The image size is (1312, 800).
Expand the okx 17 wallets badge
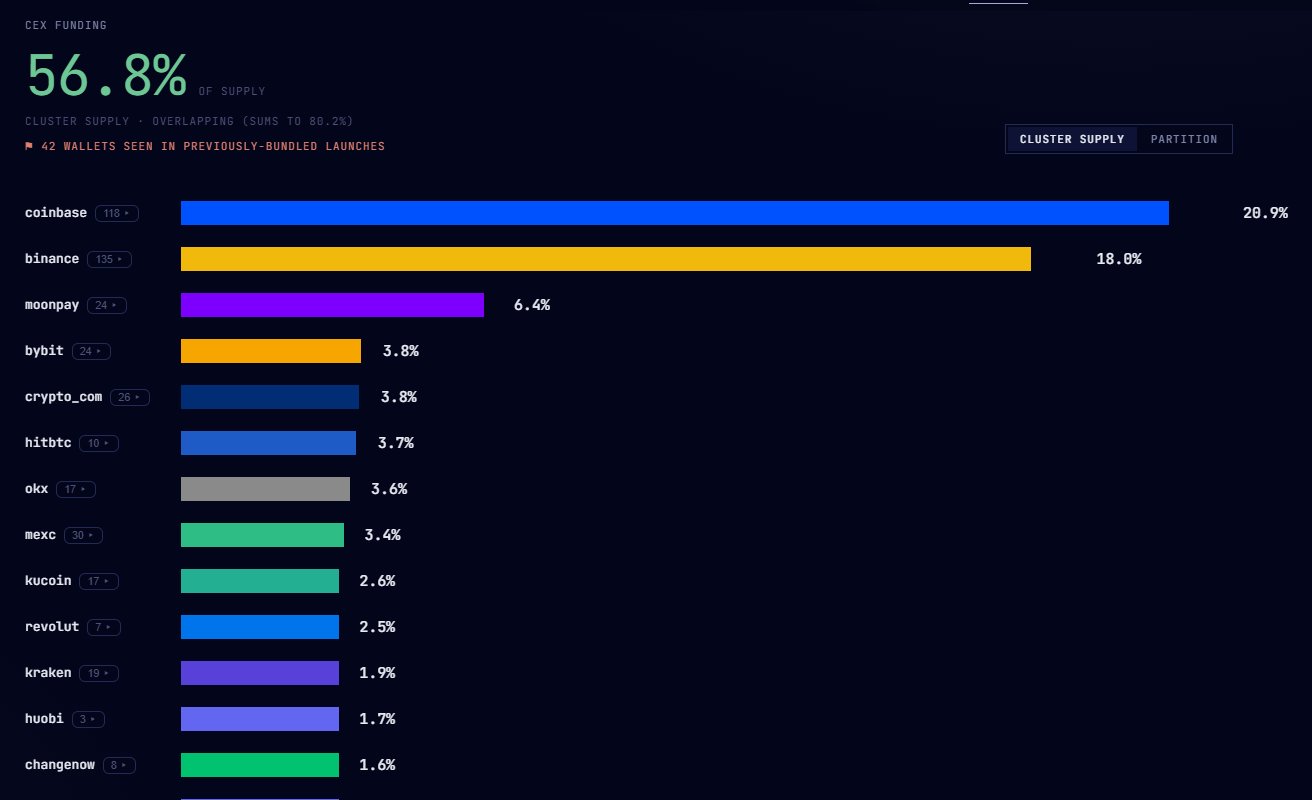coord(76,489)
